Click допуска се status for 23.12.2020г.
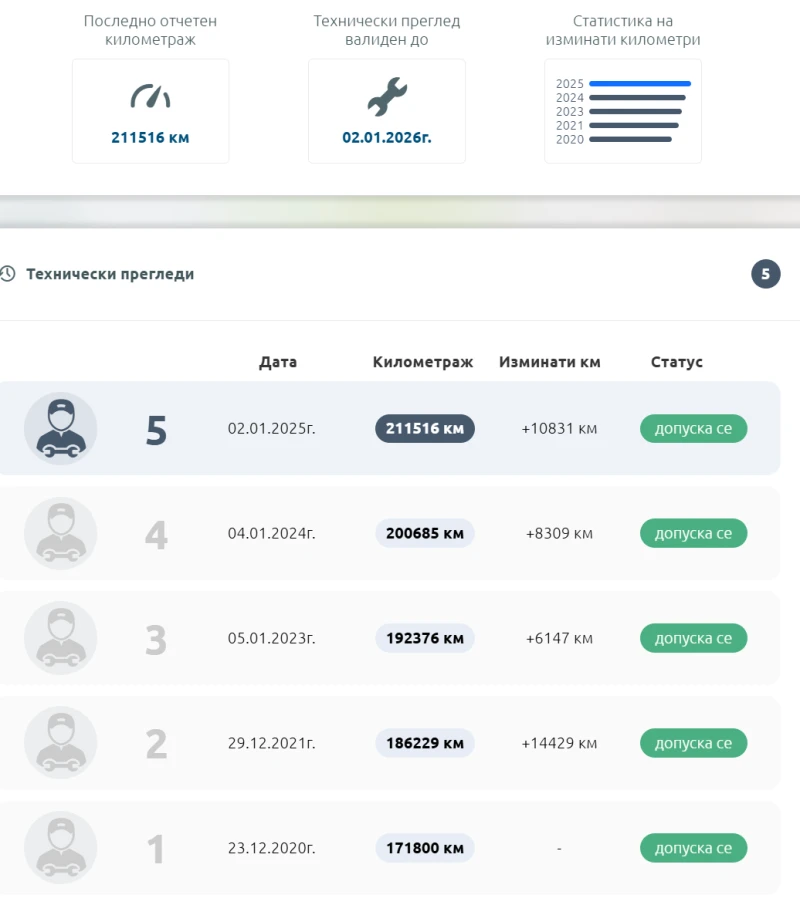The width and height of the screenshot is (800, 905). click(693, 848)
